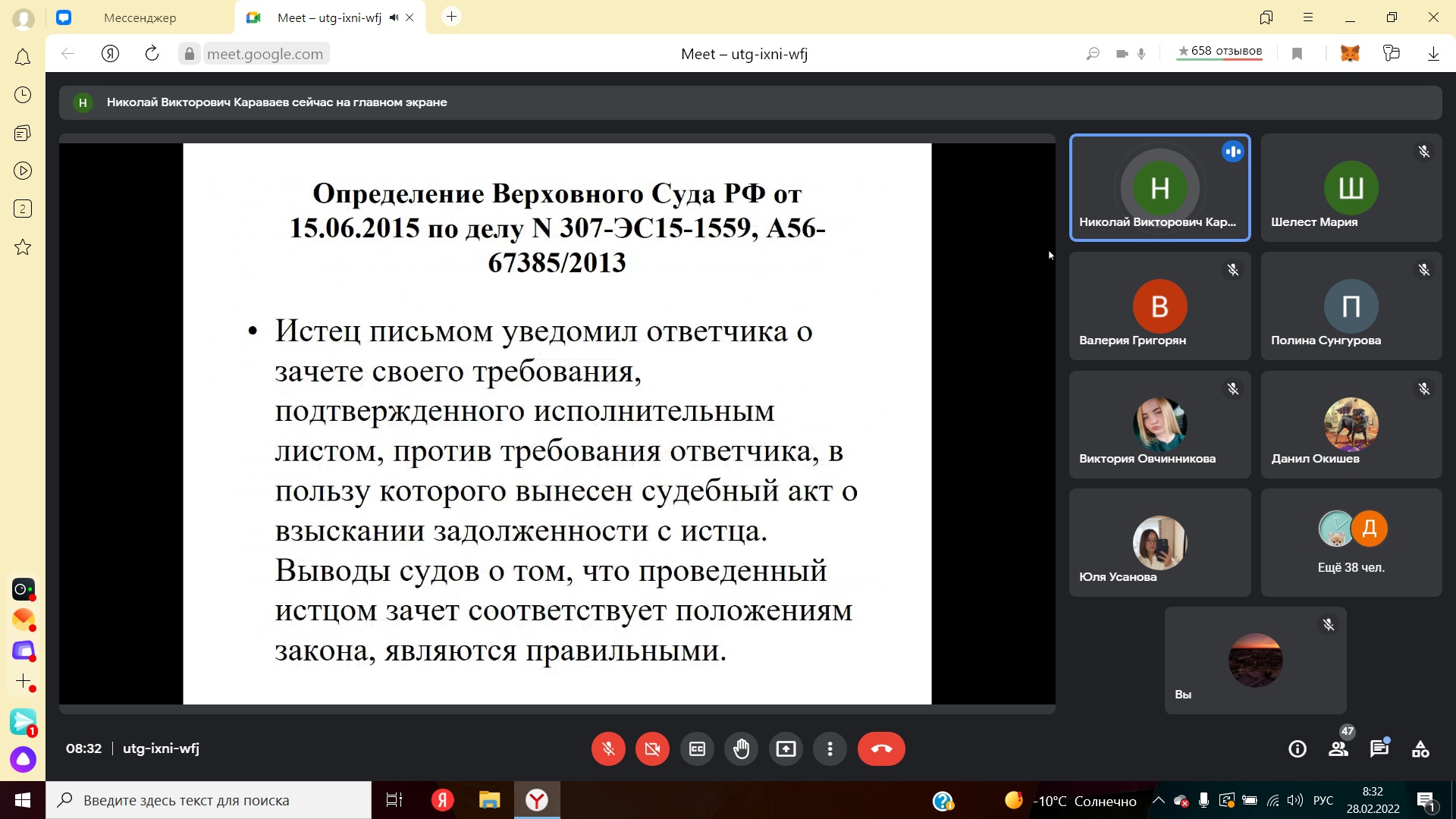Unmute the microphone in Meet
The width and height of the screenshot is (1456, 819).
click(608, 749)
